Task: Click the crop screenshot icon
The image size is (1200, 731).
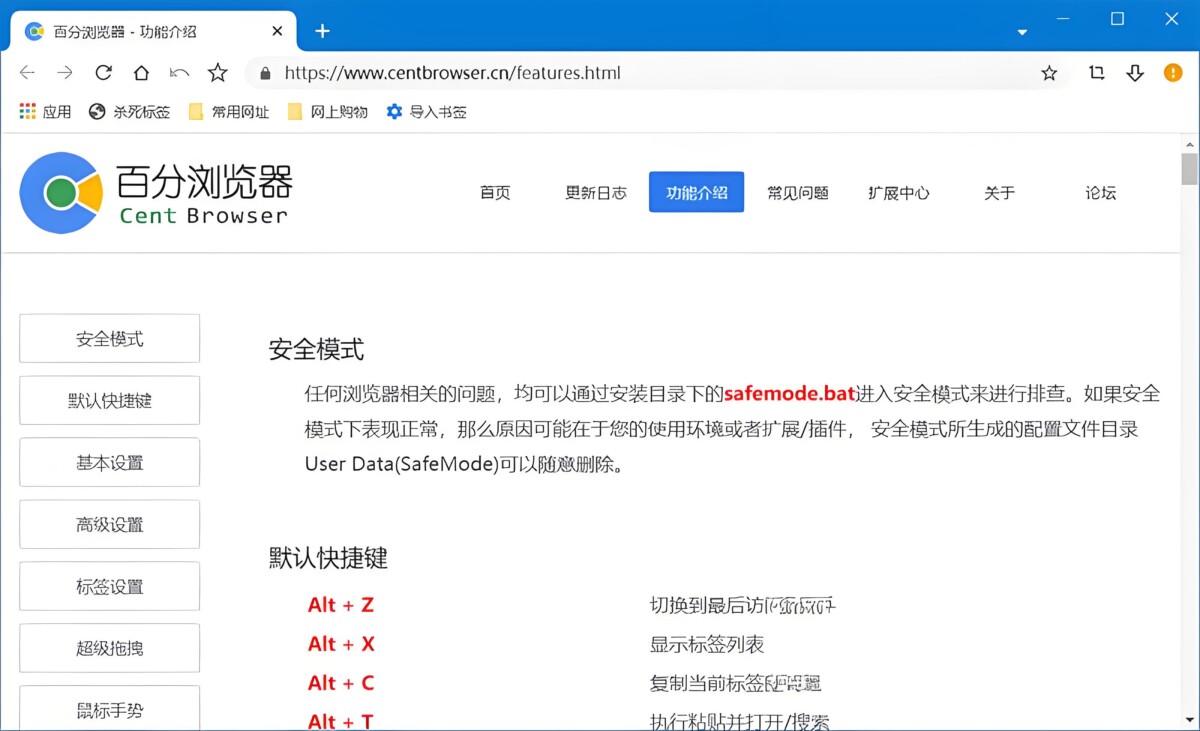Action: pos(1097,73)
